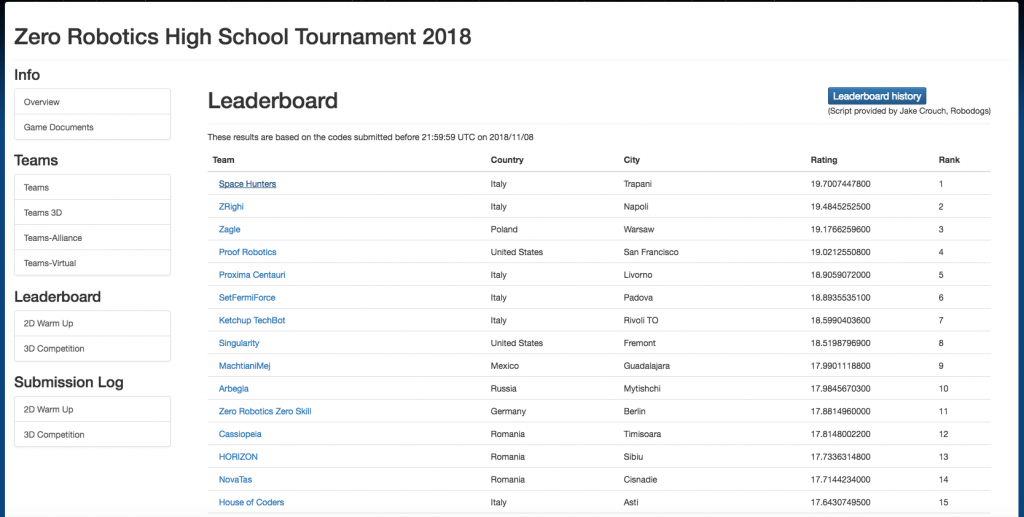
Task: Click the Rating column header
Action: (823, 160)
